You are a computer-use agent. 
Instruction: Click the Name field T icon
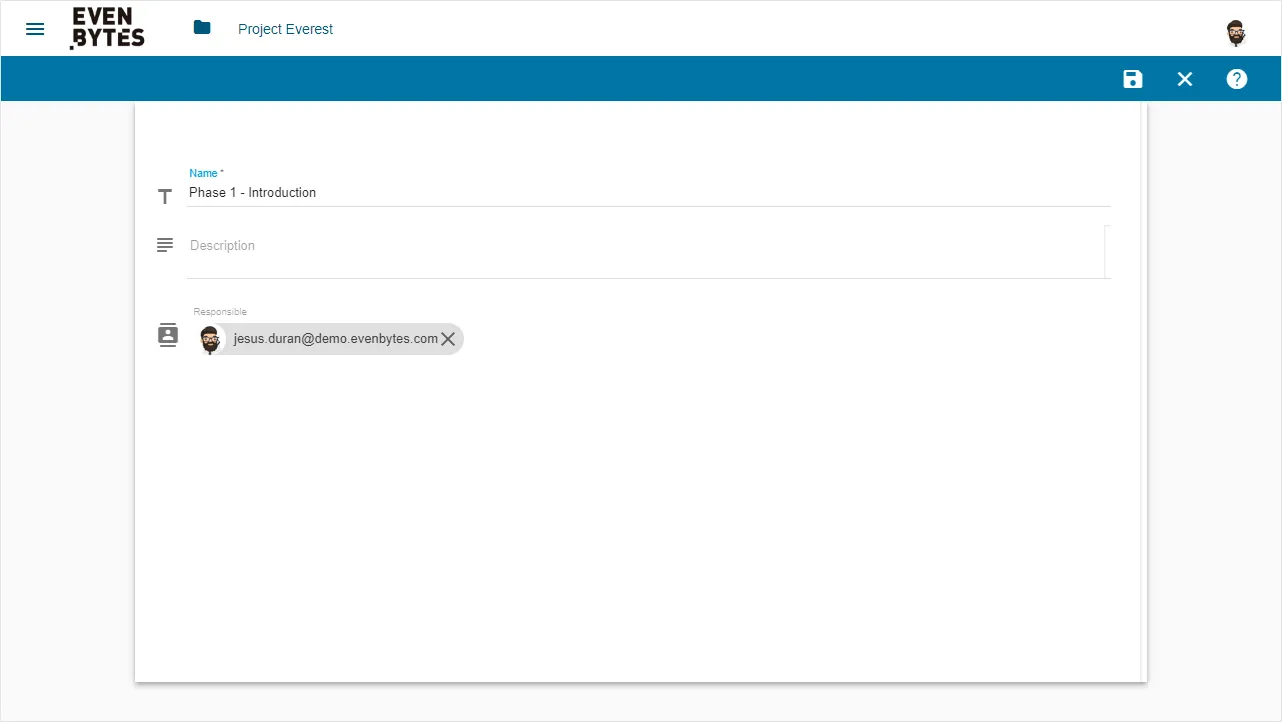click(x=165, y=197)
